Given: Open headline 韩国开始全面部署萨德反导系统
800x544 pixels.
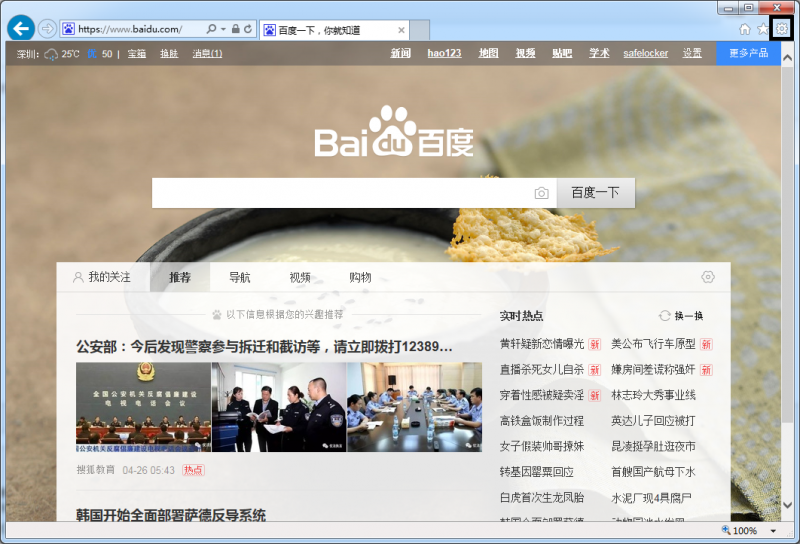Looking at the screenshot, I should pyautogui.click(x=171, y=514).
